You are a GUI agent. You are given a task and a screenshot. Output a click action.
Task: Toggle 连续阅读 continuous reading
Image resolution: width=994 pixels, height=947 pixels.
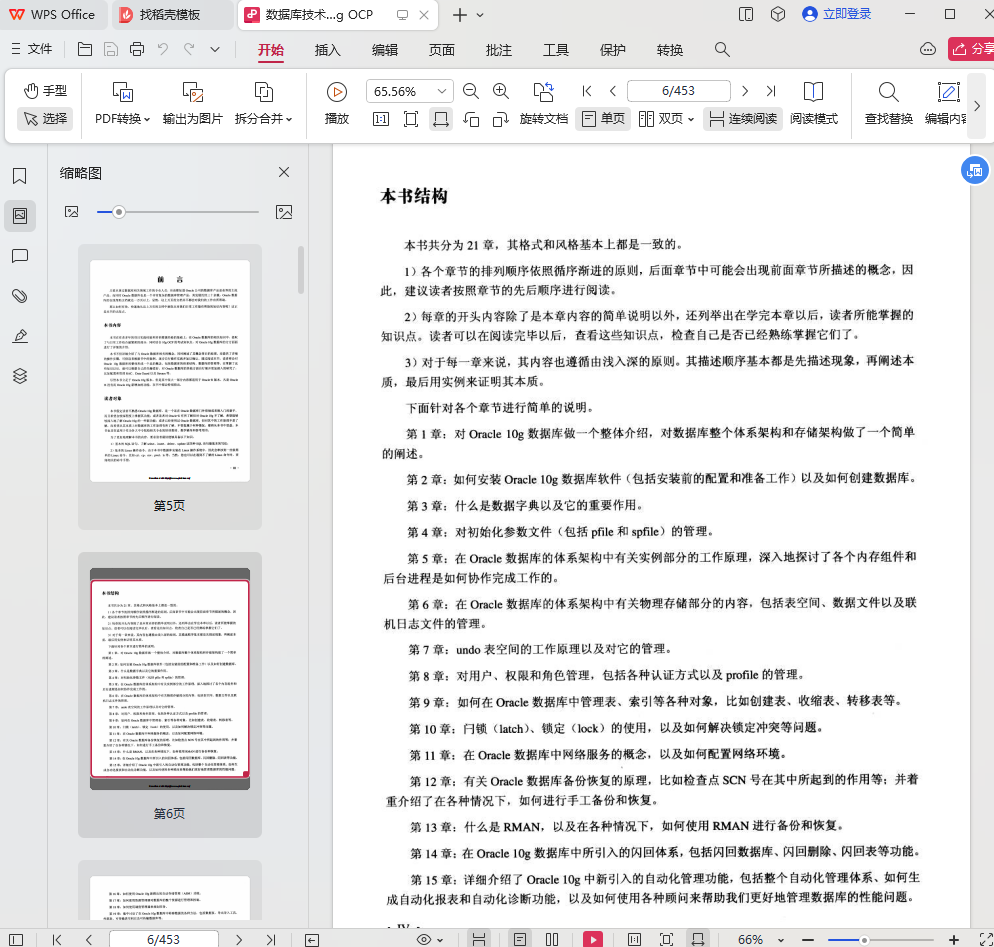pos(742,119)
